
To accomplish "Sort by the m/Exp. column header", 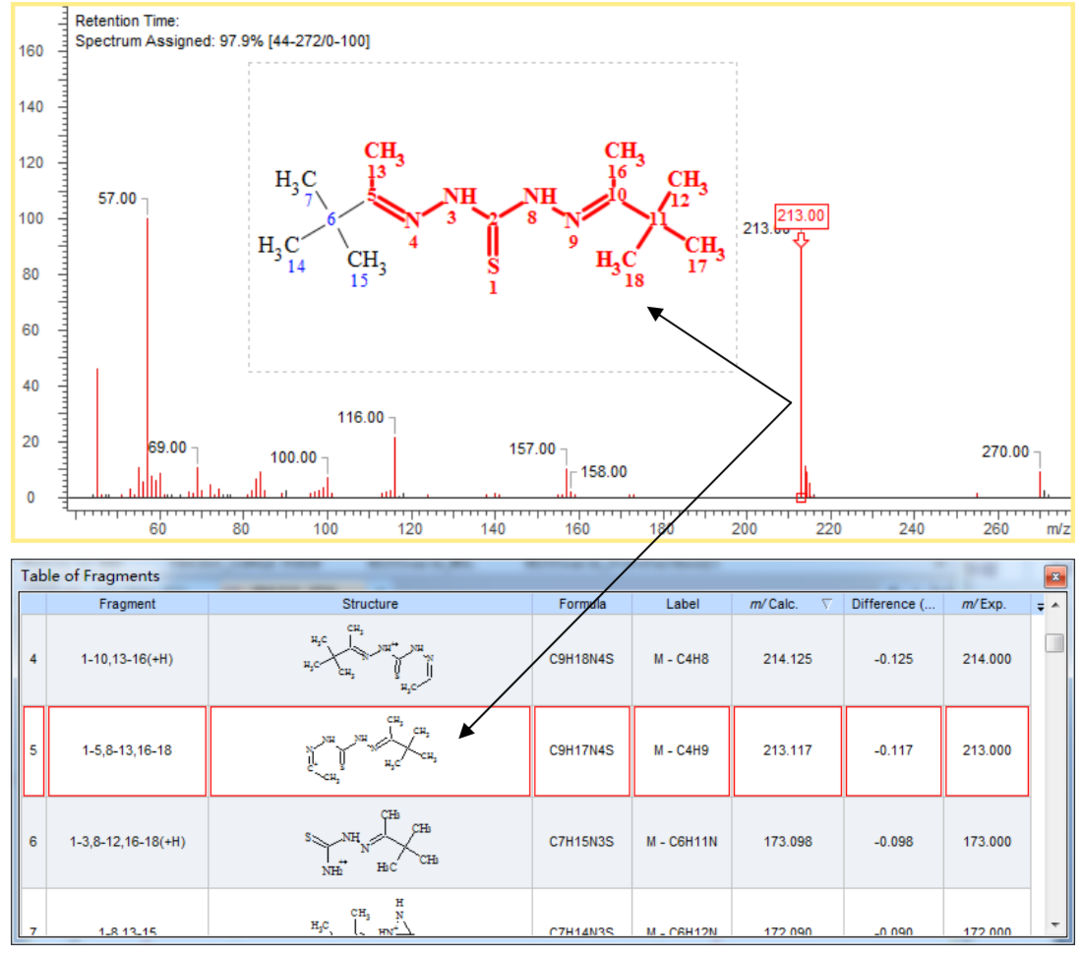I will (983, 604).
